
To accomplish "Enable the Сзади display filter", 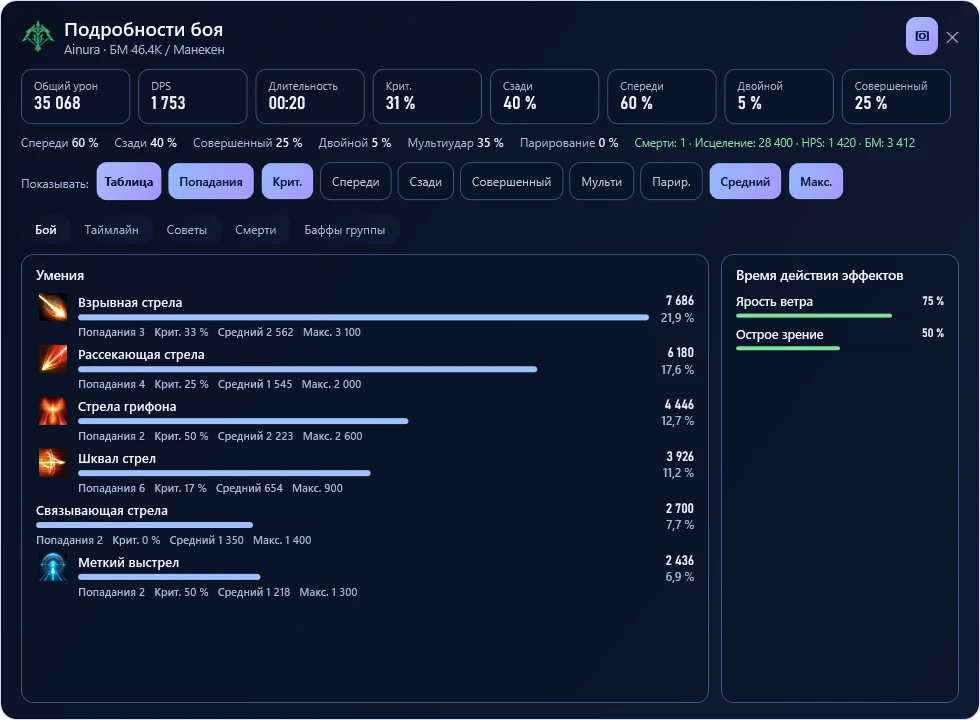I will (x=426, y=182).
